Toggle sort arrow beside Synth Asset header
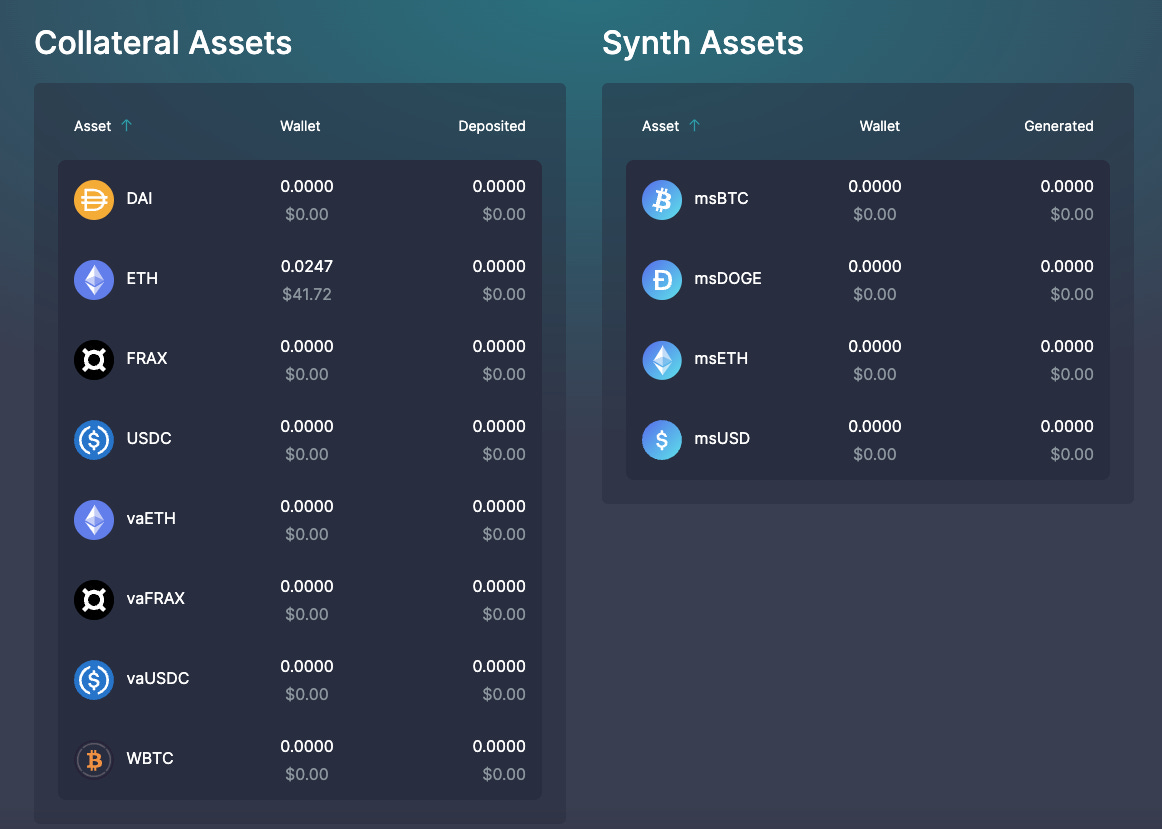The image size is (1162, 829). tap(694, 125)
